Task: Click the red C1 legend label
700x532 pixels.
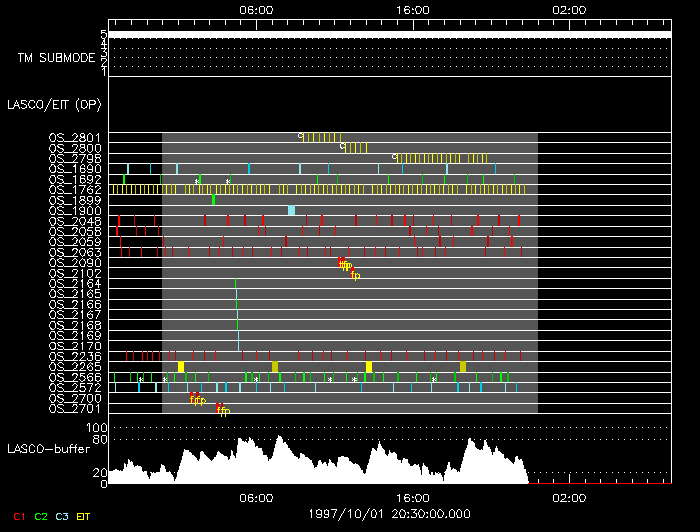Action: [17, 516]
